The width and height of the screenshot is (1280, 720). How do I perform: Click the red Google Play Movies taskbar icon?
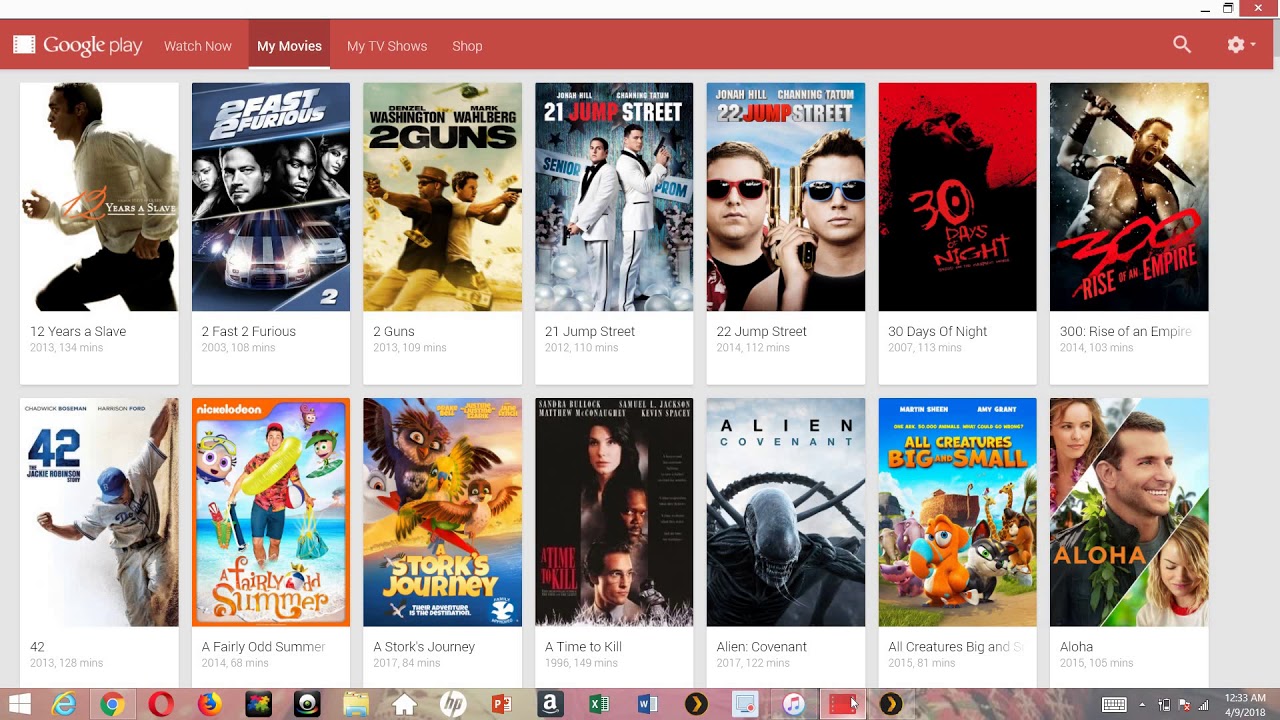pyautogui.click(x=842, y=705)
